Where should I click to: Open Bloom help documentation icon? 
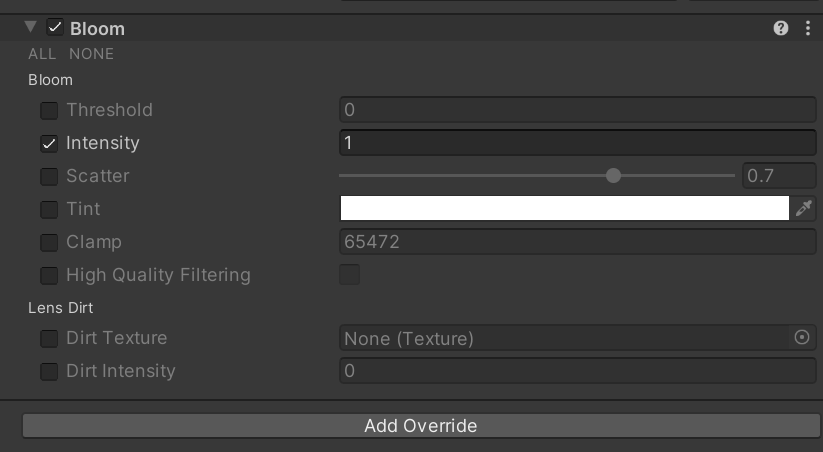click(x=781, y=29)
